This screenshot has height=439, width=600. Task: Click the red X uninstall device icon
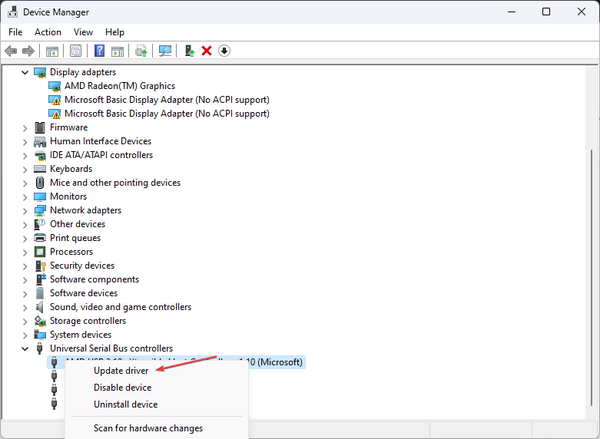tap(206, 51)
